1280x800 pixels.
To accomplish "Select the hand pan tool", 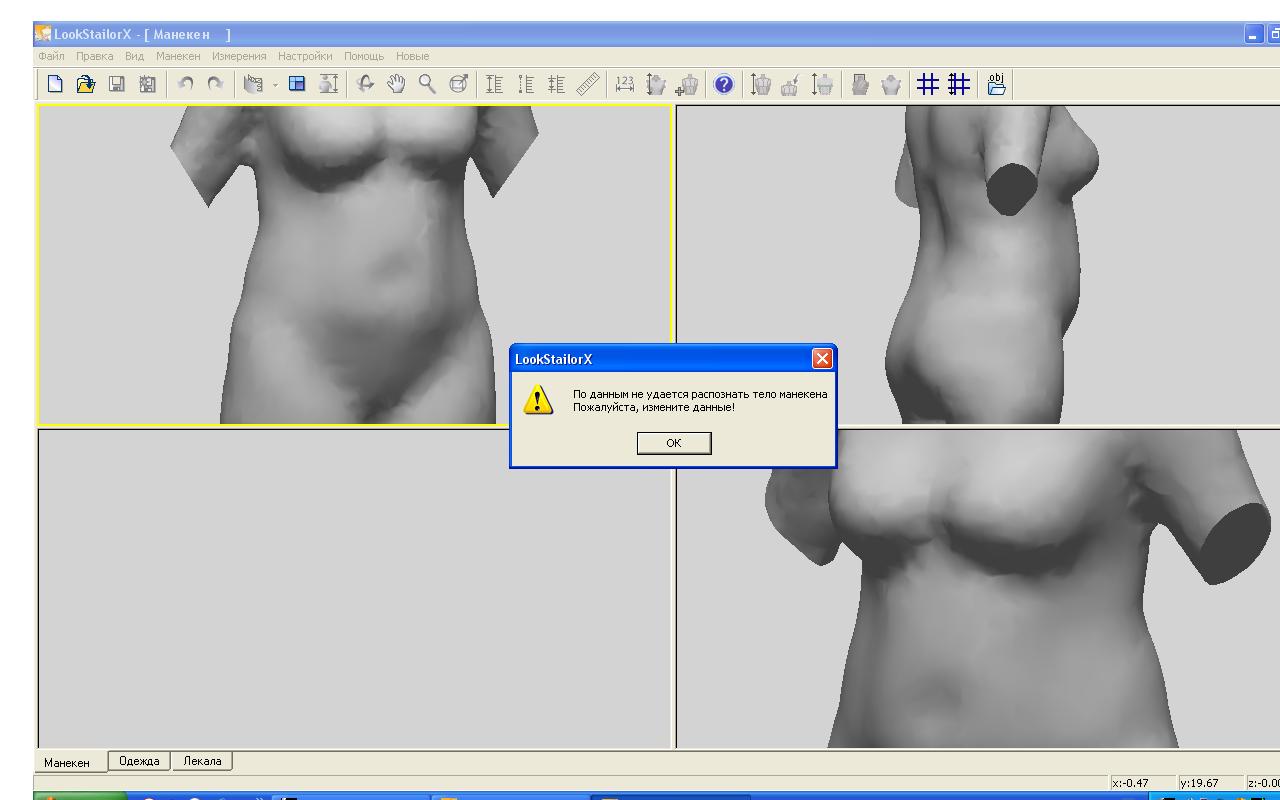I will click(396, 85).
